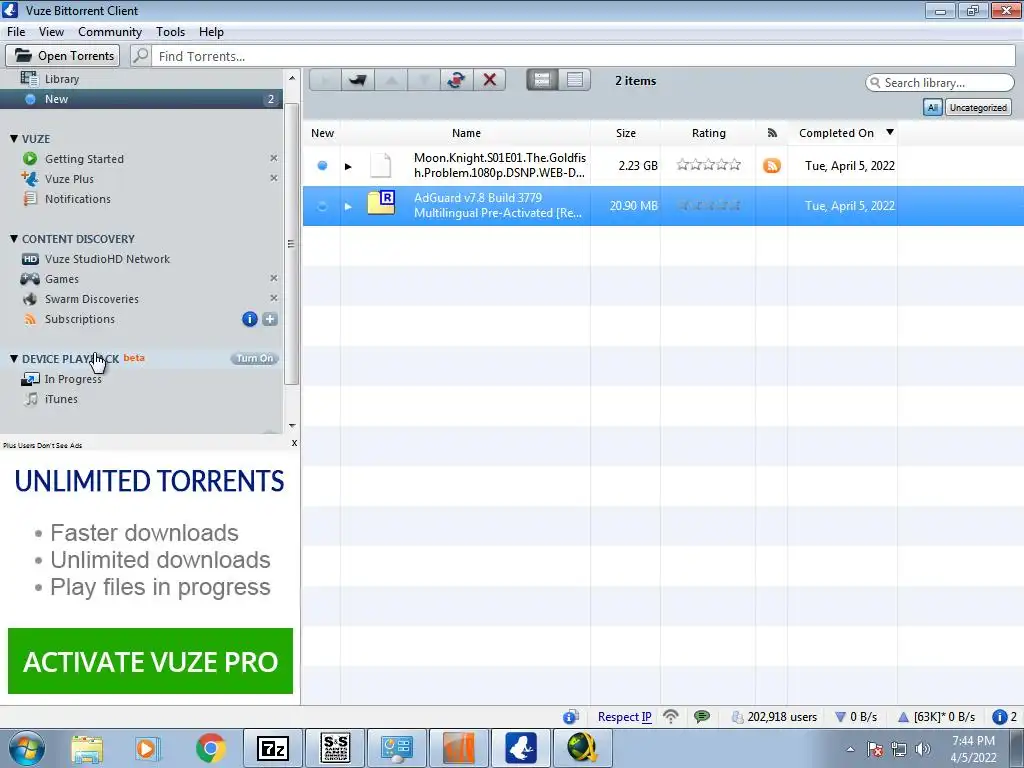The width and height of the screenshot is (1024, 768).
Task: Open Chrome from the taskbar
Action: (210, 748)
